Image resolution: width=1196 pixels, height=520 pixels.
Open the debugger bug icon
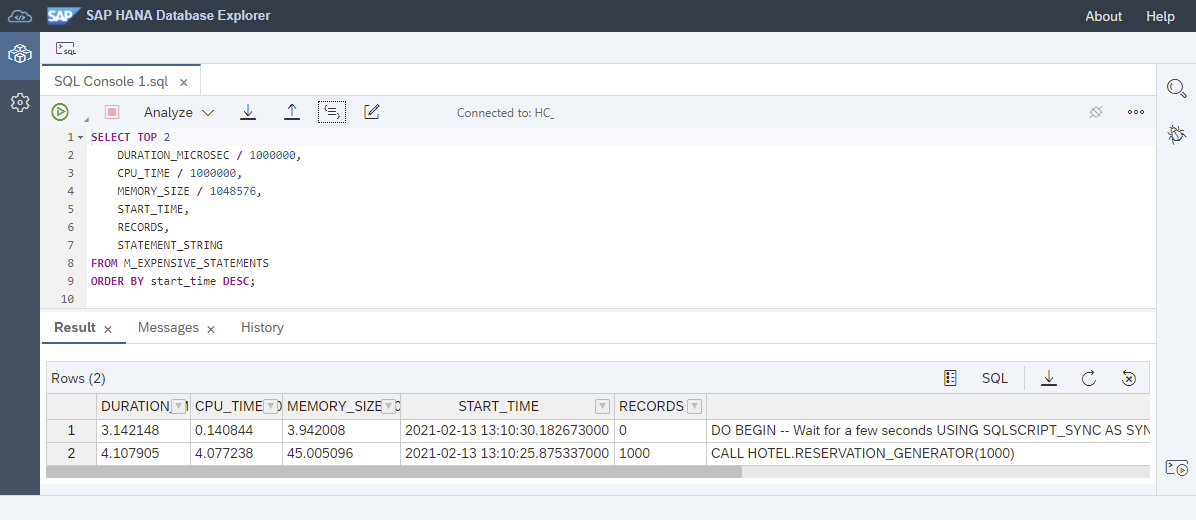pos(1176,136)
